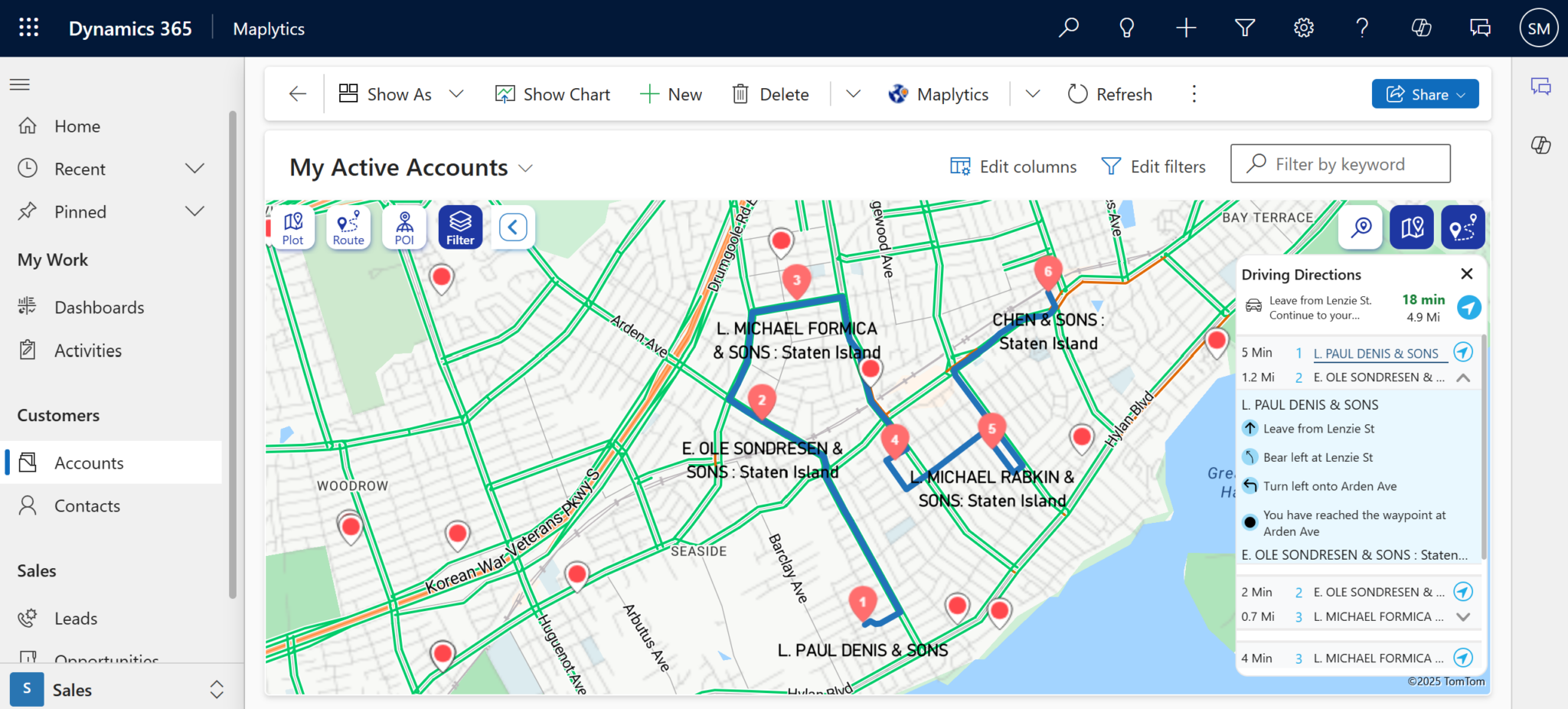Click the plus quick-create icon in the top bar
Image resolution: width=1568 pixels, height=709 pixels.
point(1186,28)
